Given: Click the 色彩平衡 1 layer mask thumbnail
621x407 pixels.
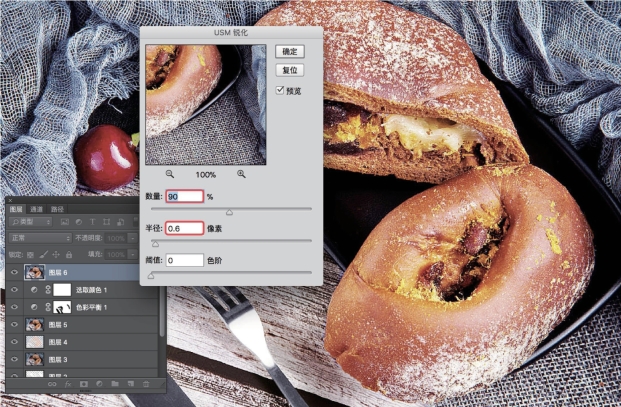Looking at the screenshot, I should click(62, 307).
